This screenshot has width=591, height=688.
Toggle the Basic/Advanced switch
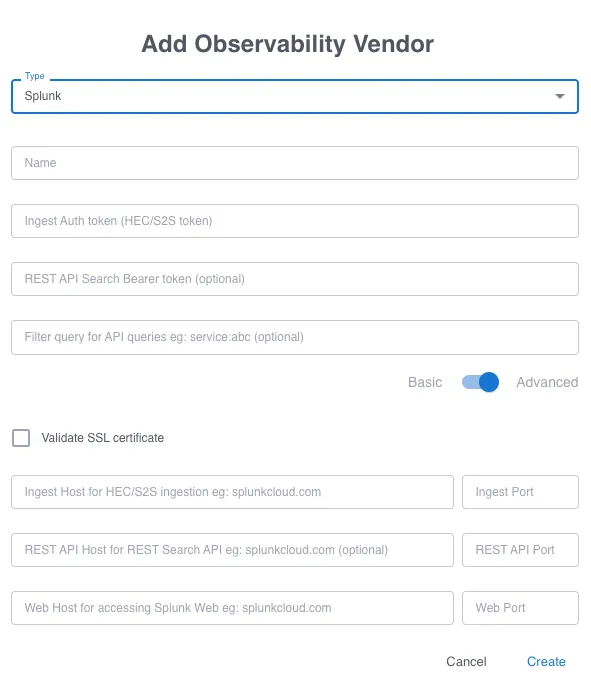pyautogui.click(x=480, y=382)
